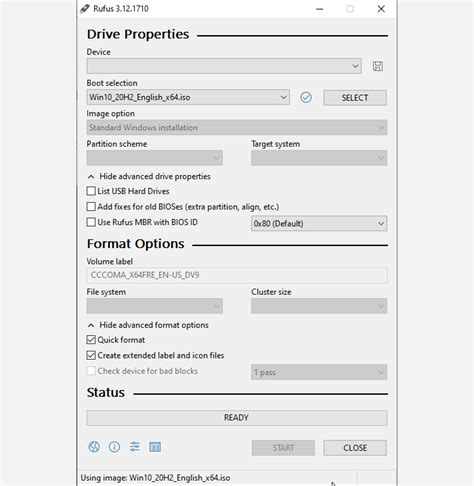474x486 pixels.
Task: Collapse Hide advanced drive properties
Action: (x=149, y=176)
